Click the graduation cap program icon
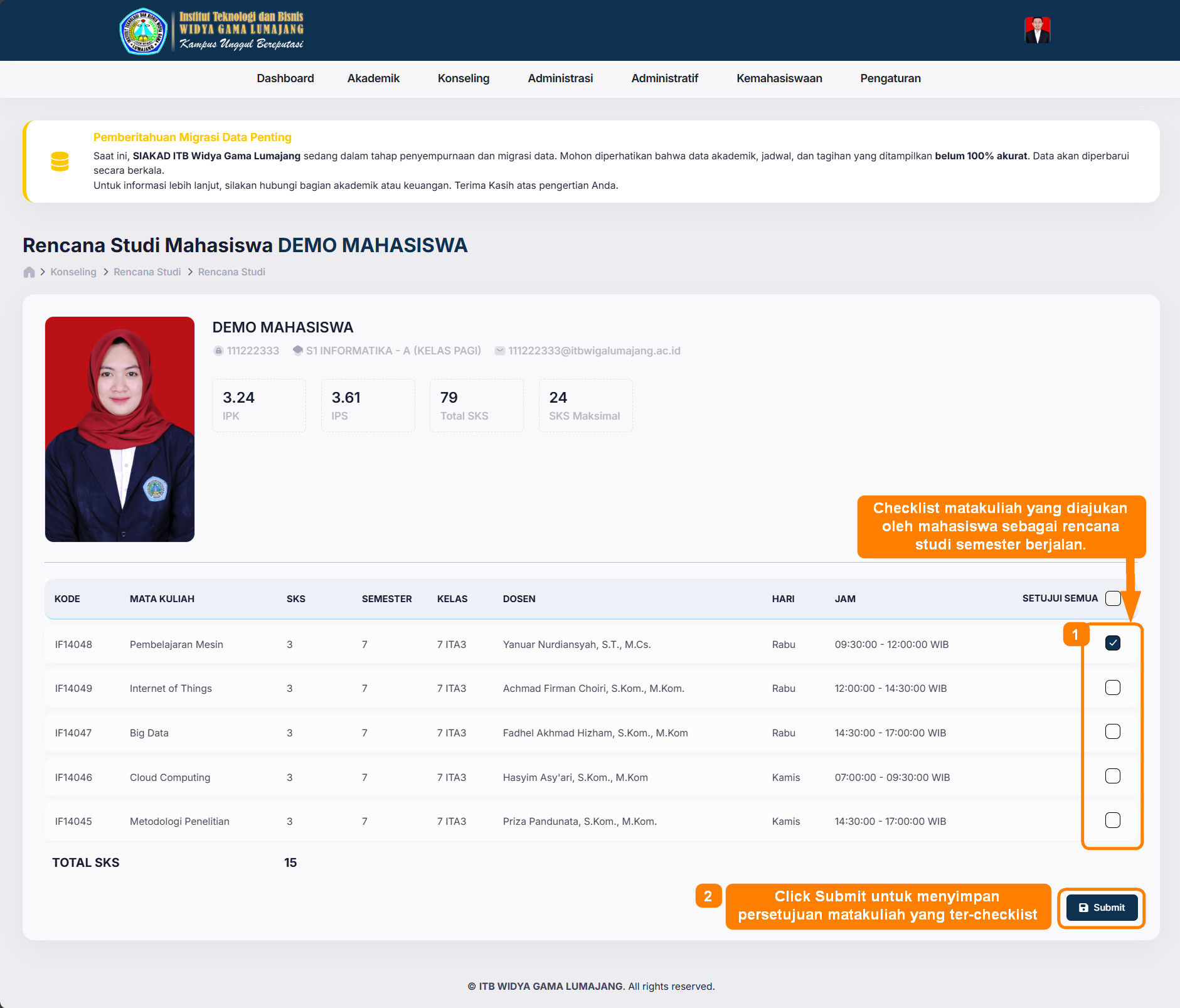 click(298, 351)
